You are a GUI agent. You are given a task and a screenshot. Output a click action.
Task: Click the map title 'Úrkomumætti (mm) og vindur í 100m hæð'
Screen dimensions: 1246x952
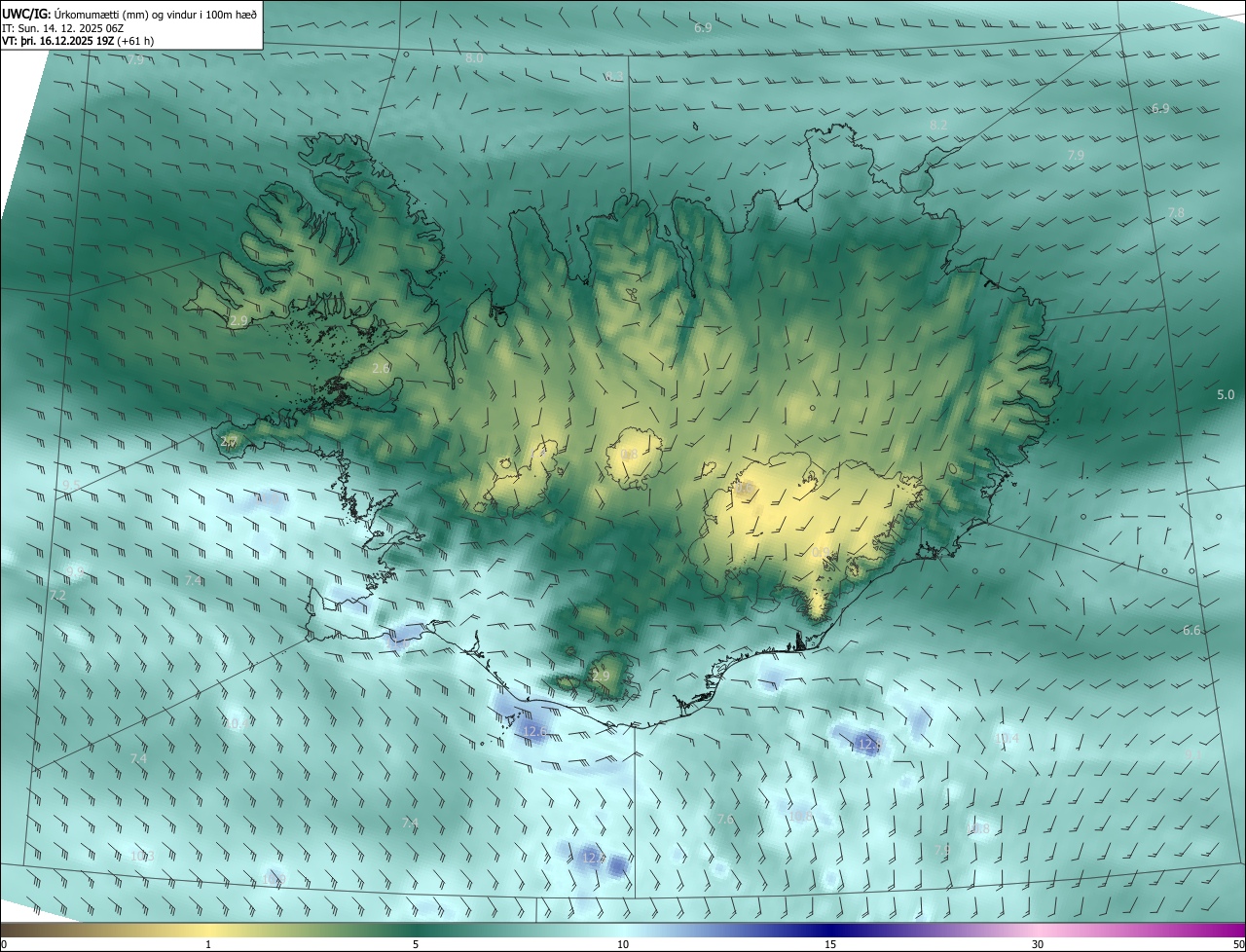155,13
